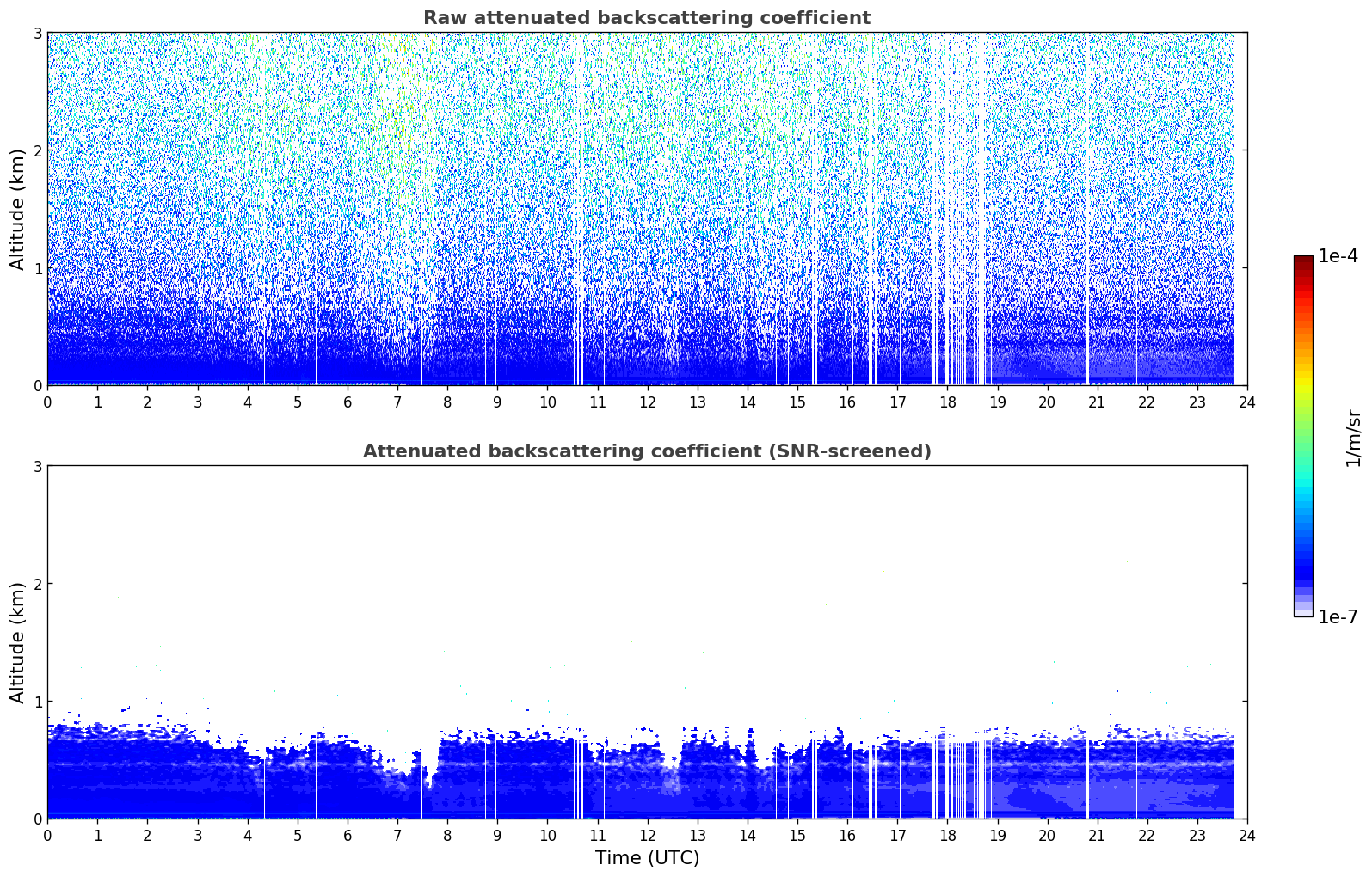
Task: Select hour 18 tick on bottom time axis
Action: (x=947, y=836)
